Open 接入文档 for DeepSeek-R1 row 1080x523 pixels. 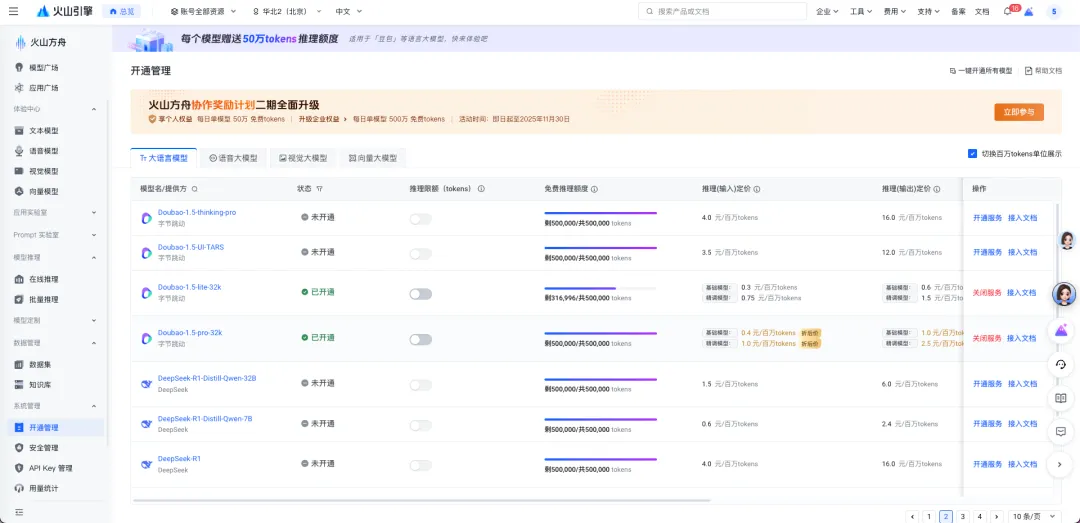point(1022,464)
